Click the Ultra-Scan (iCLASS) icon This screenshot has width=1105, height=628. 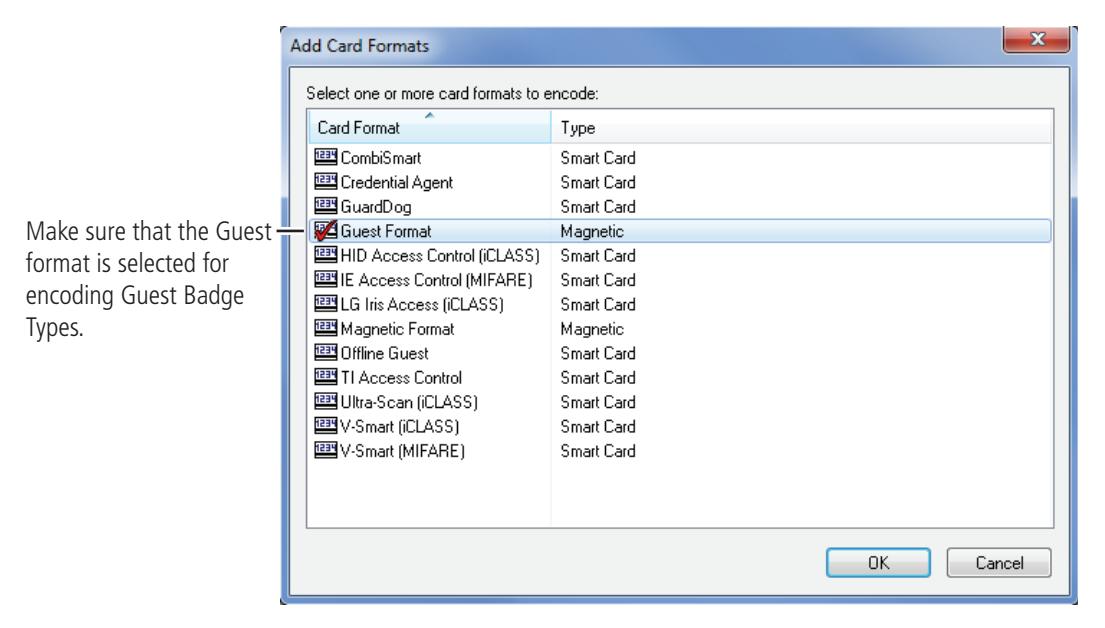325,401
